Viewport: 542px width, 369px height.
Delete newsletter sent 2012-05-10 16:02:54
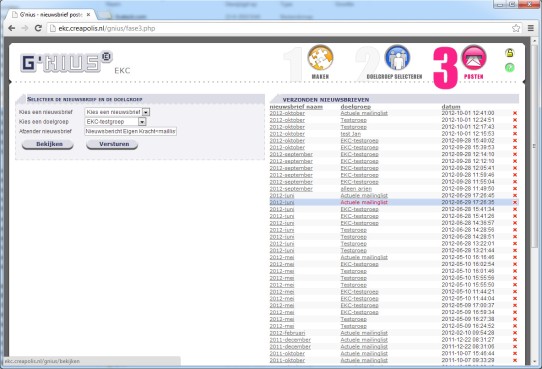(x=515, y=264)
